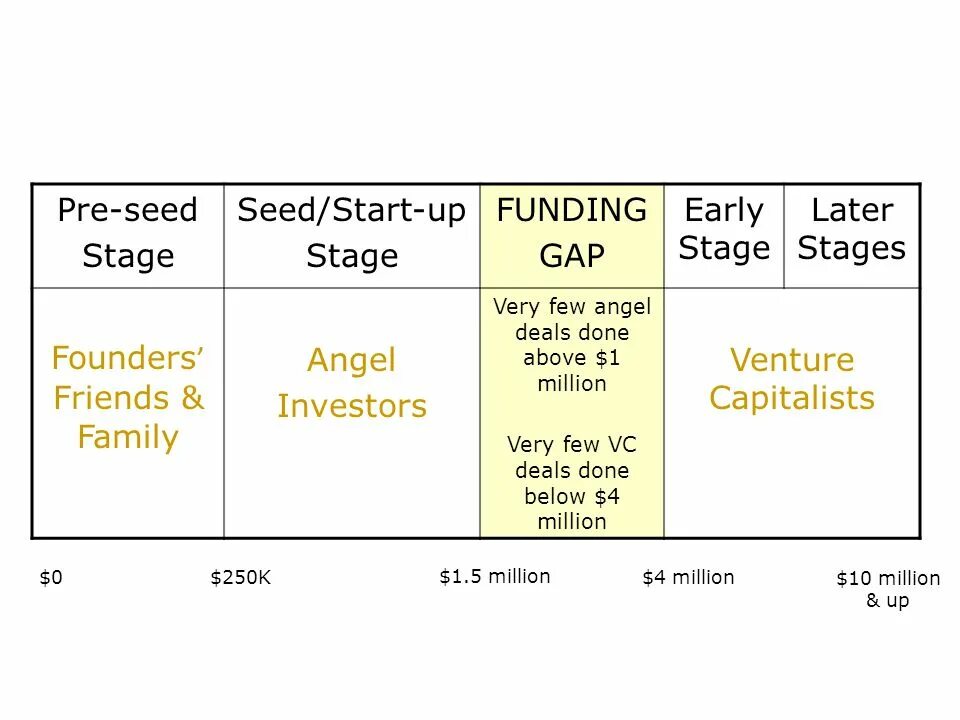Click the $0 label below the table

pos(51,577)
